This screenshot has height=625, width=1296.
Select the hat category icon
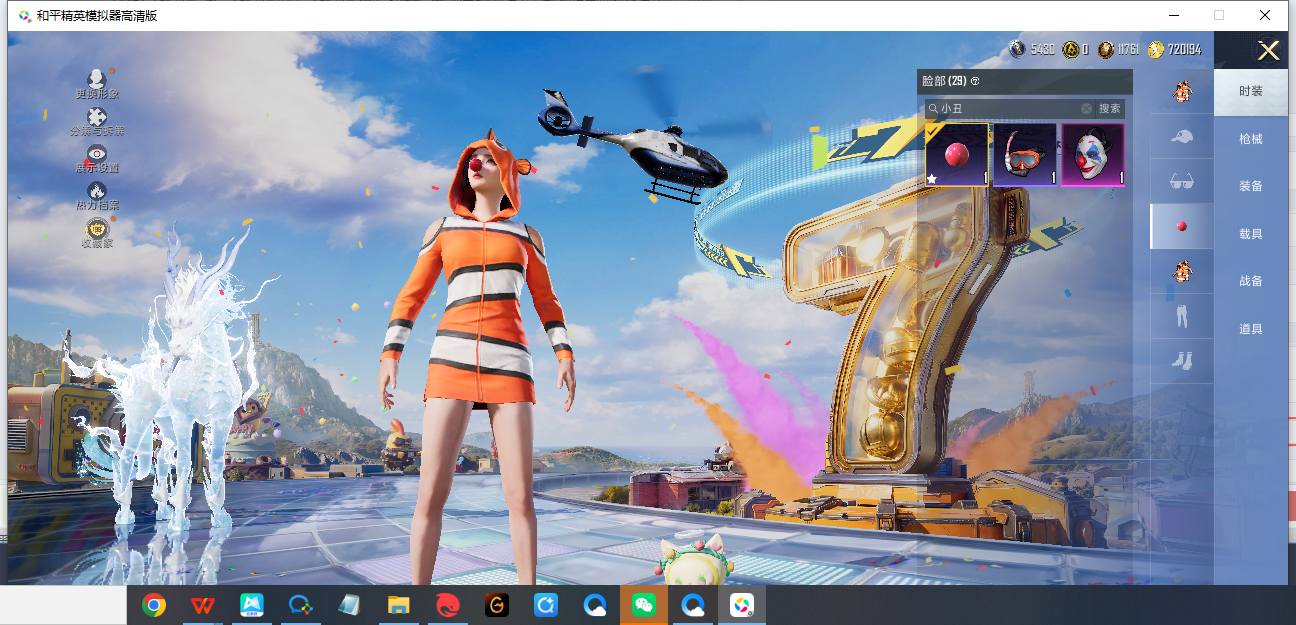tap(1182, 136)
